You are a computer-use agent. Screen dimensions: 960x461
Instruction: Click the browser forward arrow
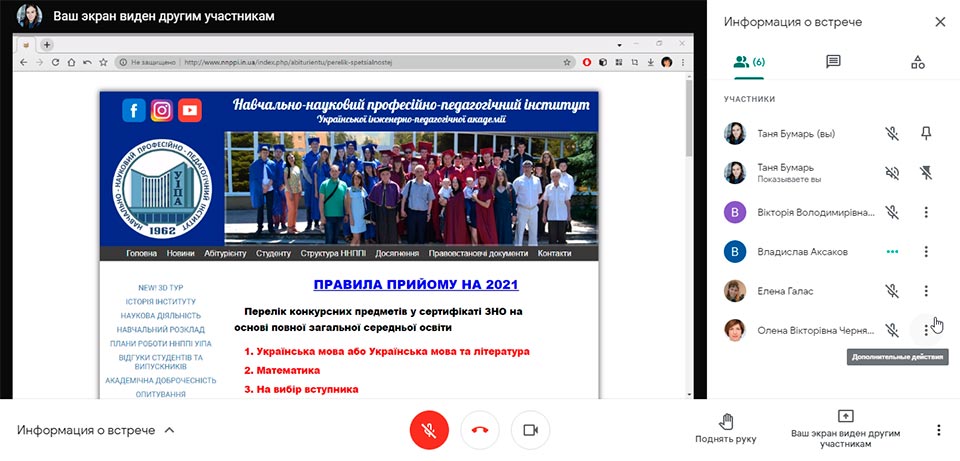tap(39, 62)
